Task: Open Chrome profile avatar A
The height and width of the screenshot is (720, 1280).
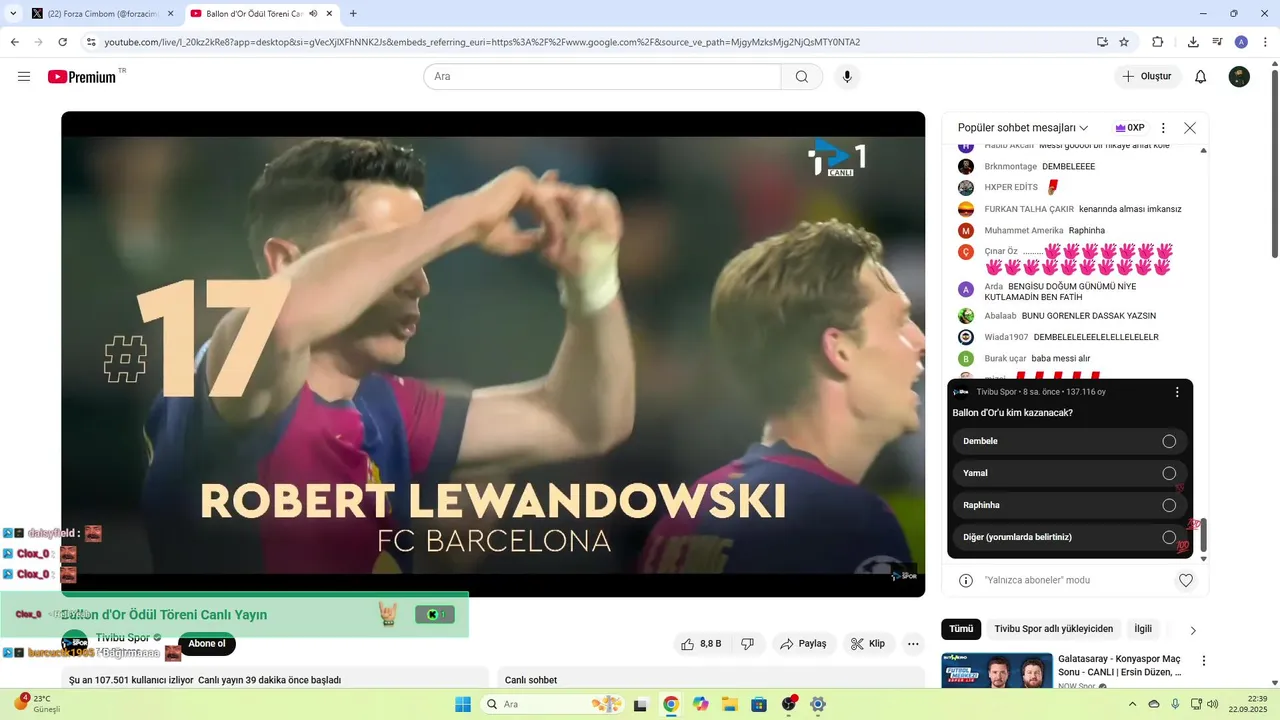Action: [1241, 42]
